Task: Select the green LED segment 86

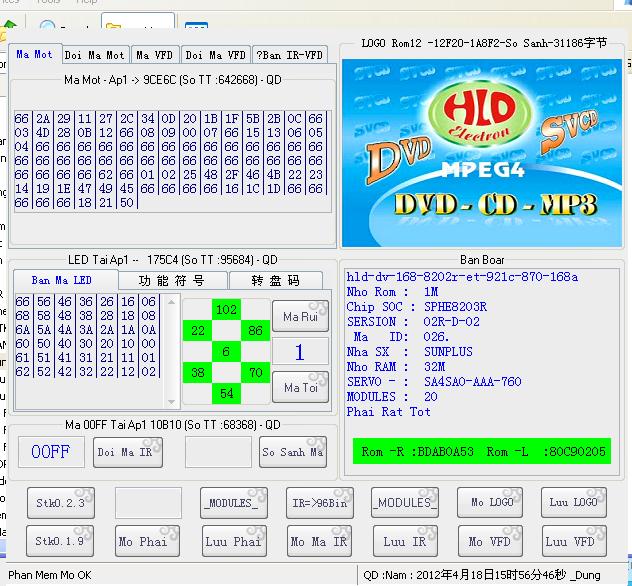Action: [x=256, y=330]
